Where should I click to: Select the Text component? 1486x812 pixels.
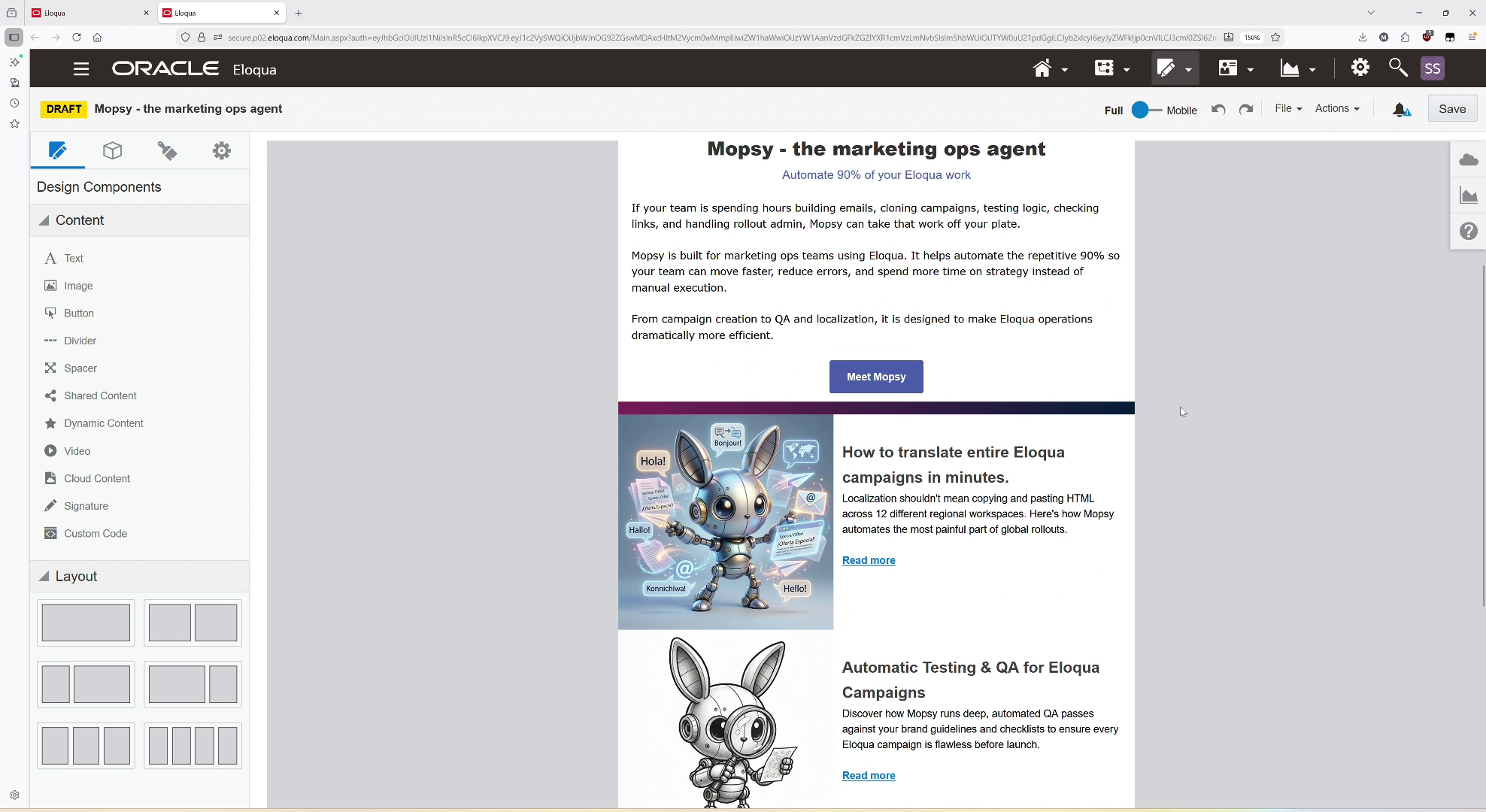pyautogui.click(x=64, y=258)
